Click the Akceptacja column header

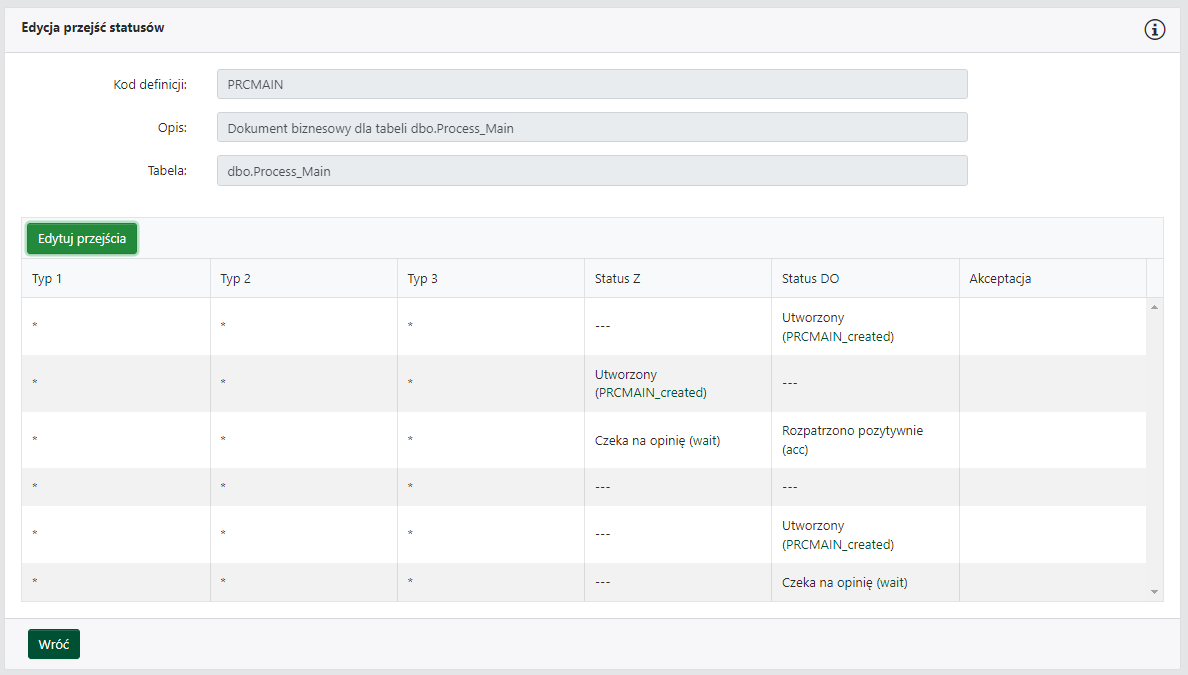pyautogui.click(x=1000, y=279)
